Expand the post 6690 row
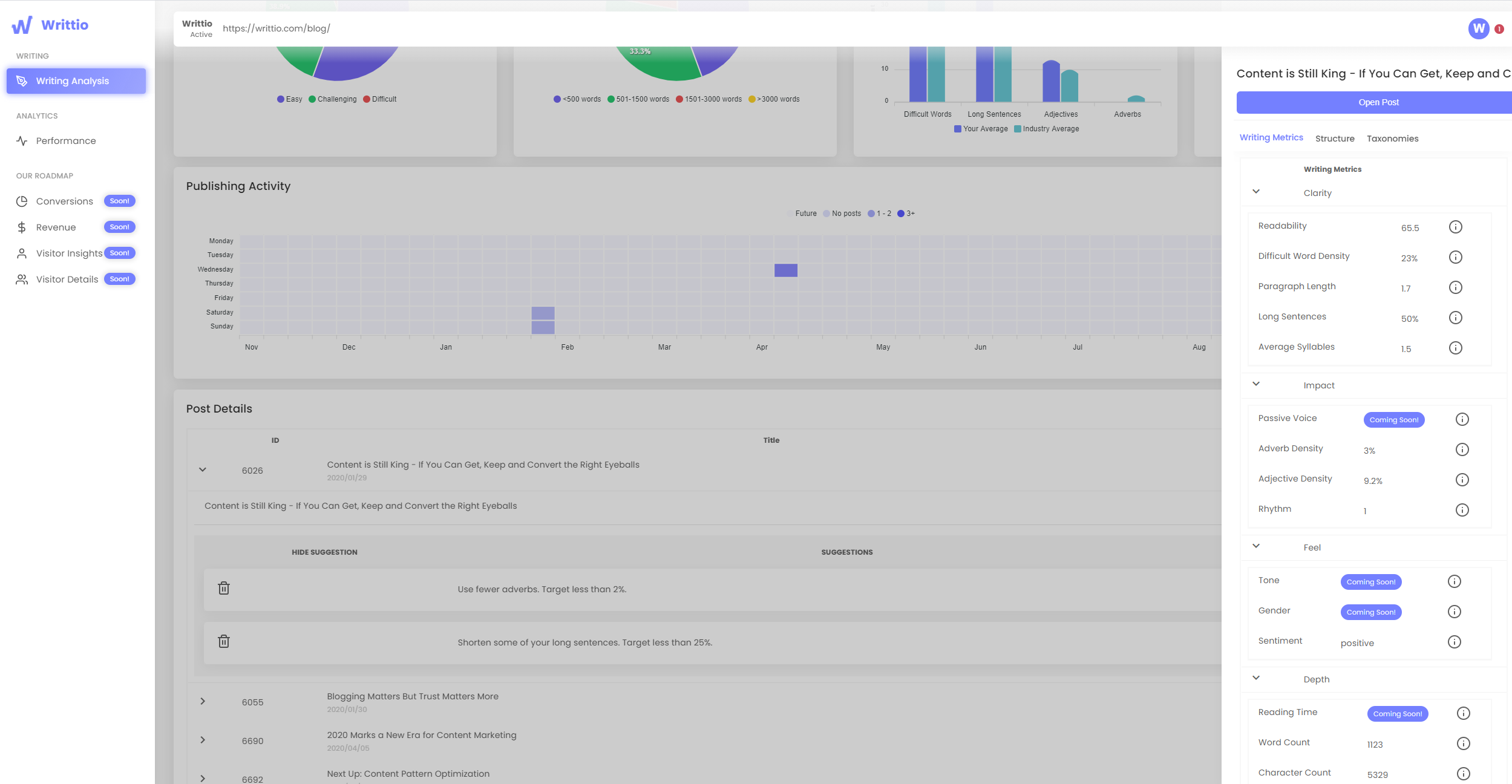The width and height of the screenshot is (1512, 784). tap(203, 740)
